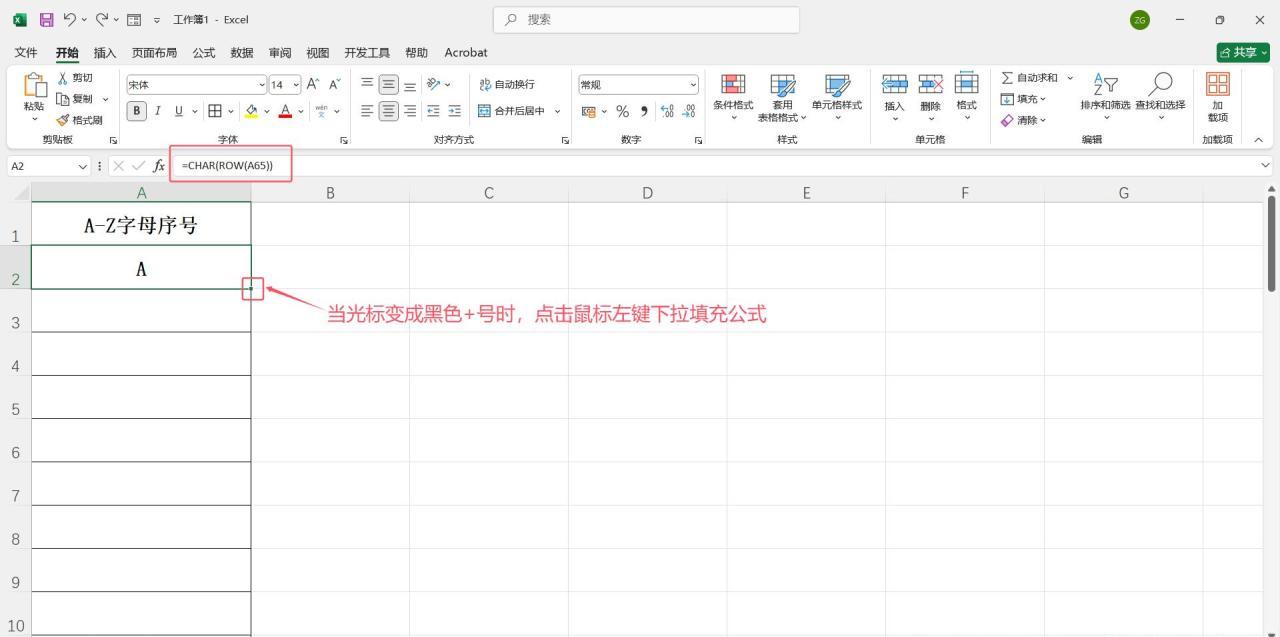Expand the fill color dropdown arrow
Viewport: 1280px width, 637px height.
click(267, 111)
